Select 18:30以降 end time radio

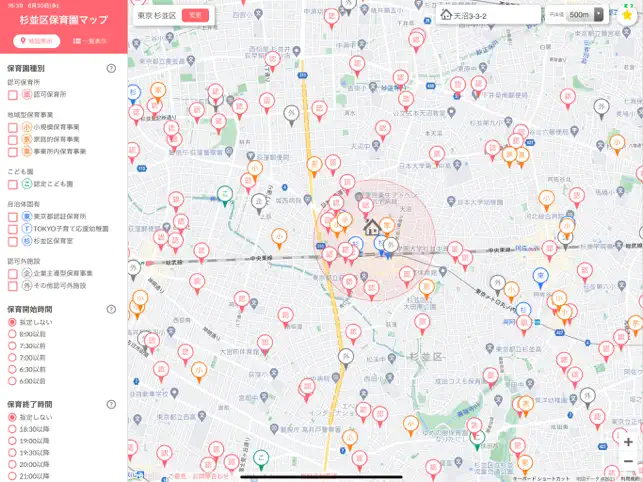point(12,429)
